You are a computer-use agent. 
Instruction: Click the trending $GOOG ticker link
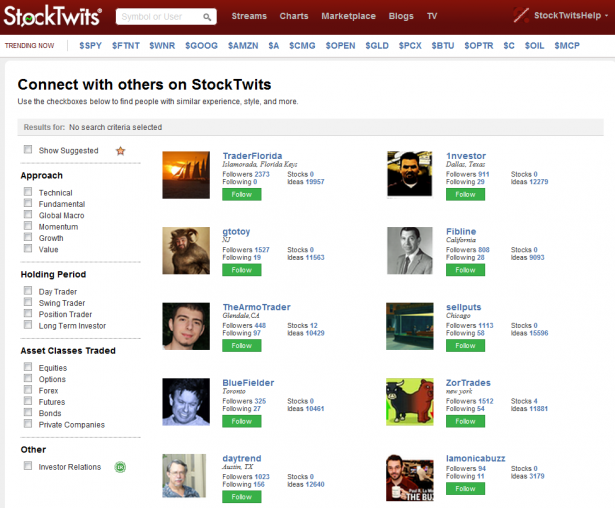point(202,46)
